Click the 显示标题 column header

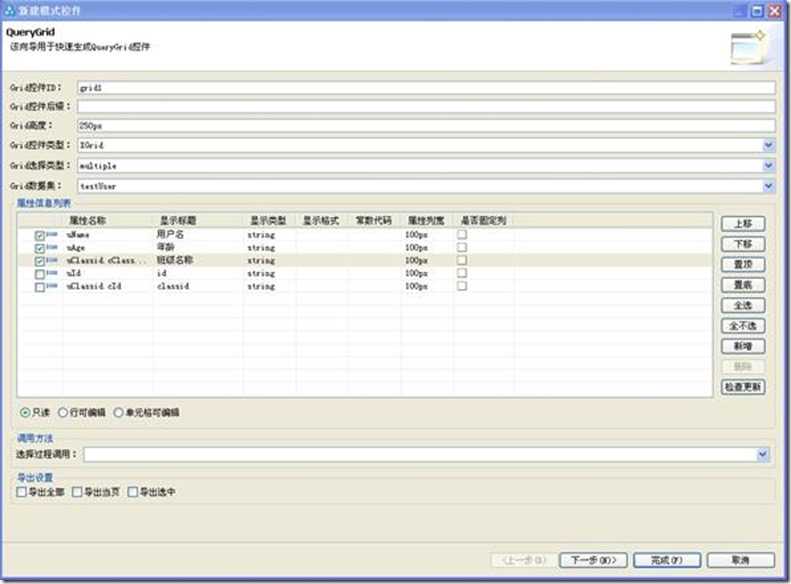[197, 220]
